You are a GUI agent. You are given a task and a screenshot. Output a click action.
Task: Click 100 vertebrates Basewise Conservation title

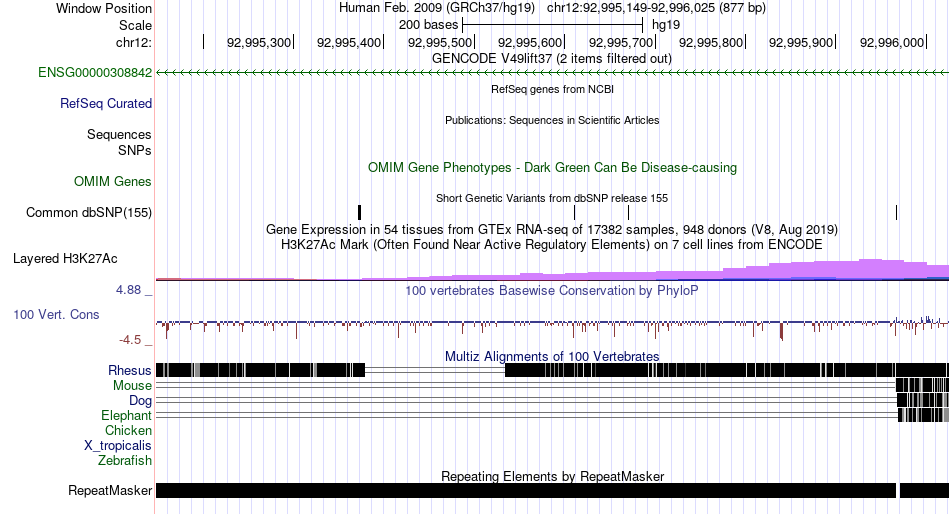552,290
